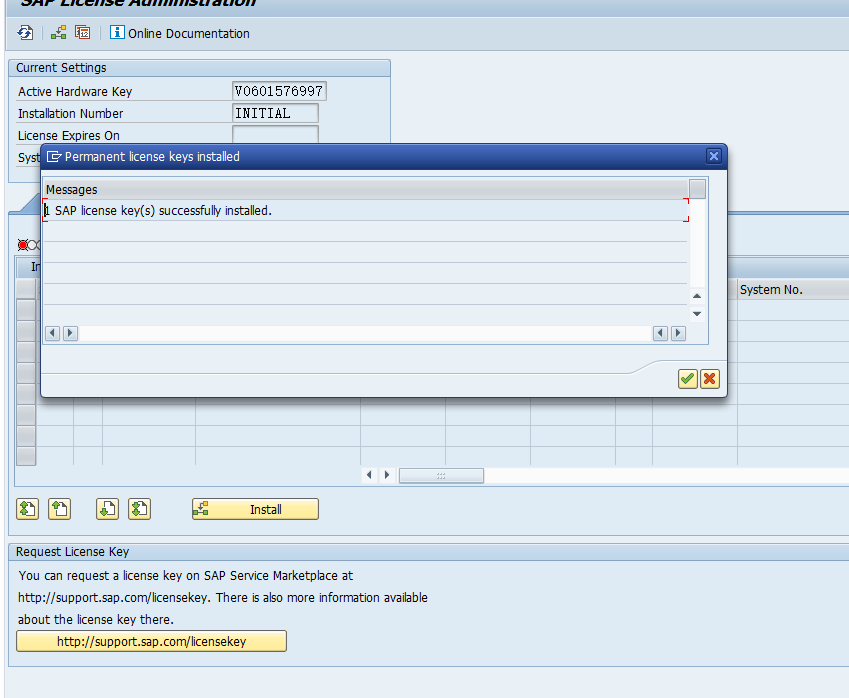This screenshot has height=698, width=849.
Task: Click the right arrow at the bottom-left of messages
Action: pos(70,333)
